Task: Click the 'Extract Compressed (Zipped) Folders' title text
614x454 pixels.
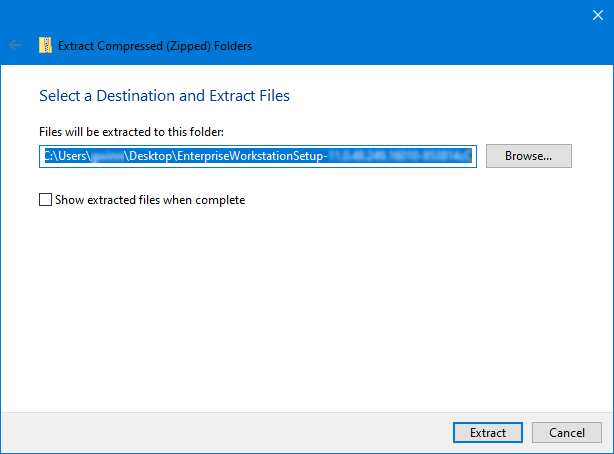Action: click(155, 45)
